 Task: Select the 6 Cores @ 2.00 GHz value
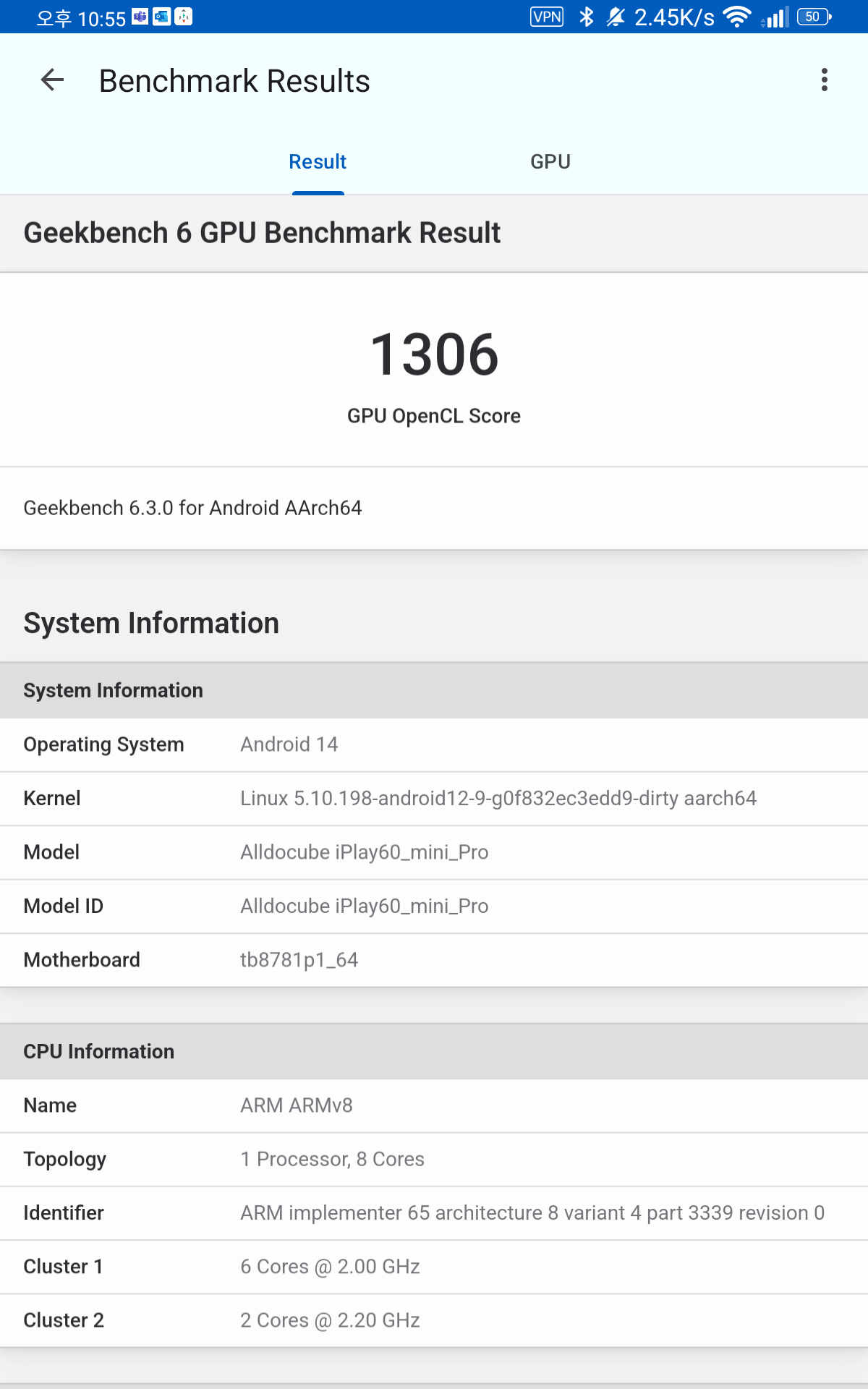[x=330, y=1267]
